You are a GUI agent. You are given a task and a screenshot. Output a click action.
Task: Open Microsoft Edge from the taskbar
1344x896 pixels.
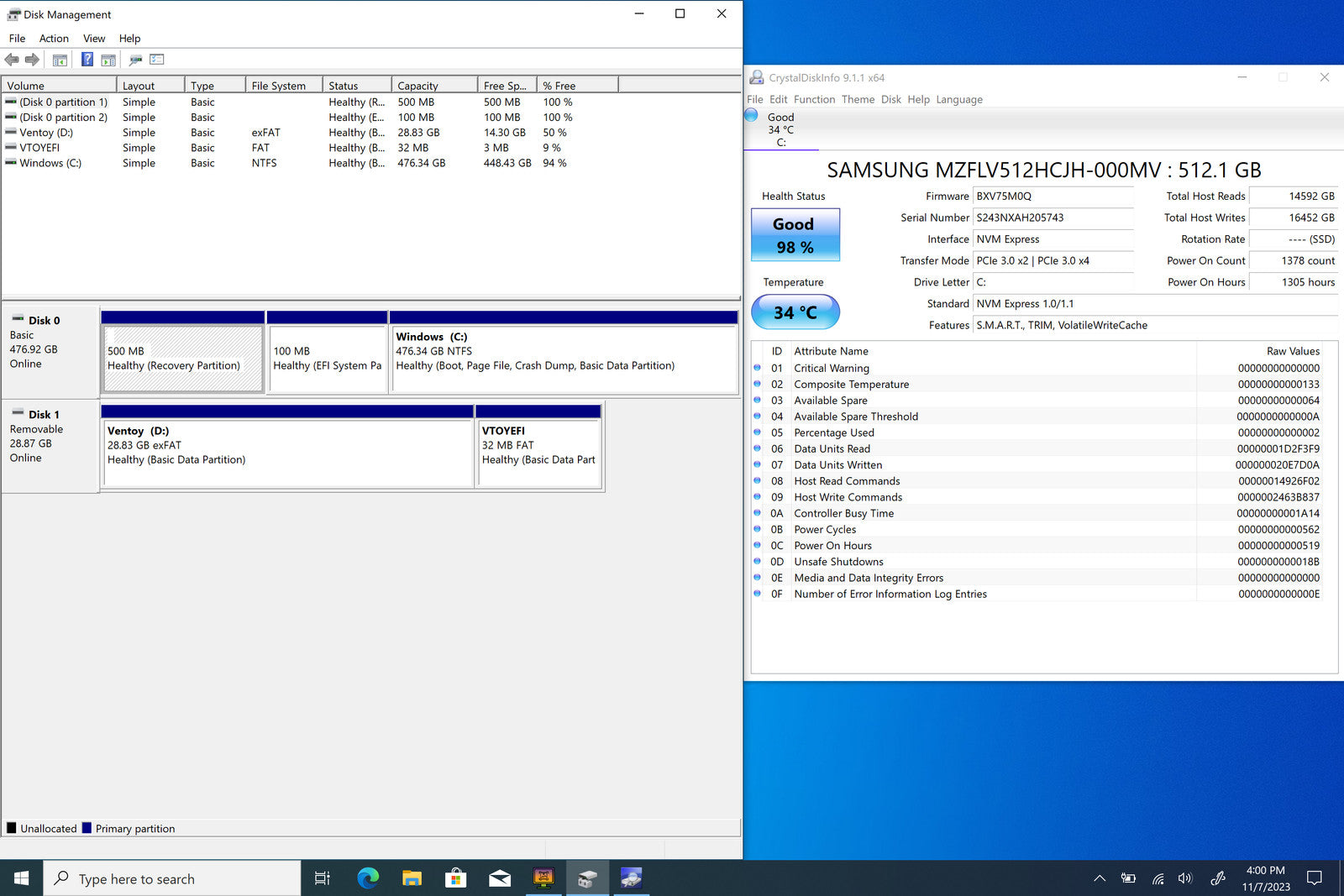point(368,878)
